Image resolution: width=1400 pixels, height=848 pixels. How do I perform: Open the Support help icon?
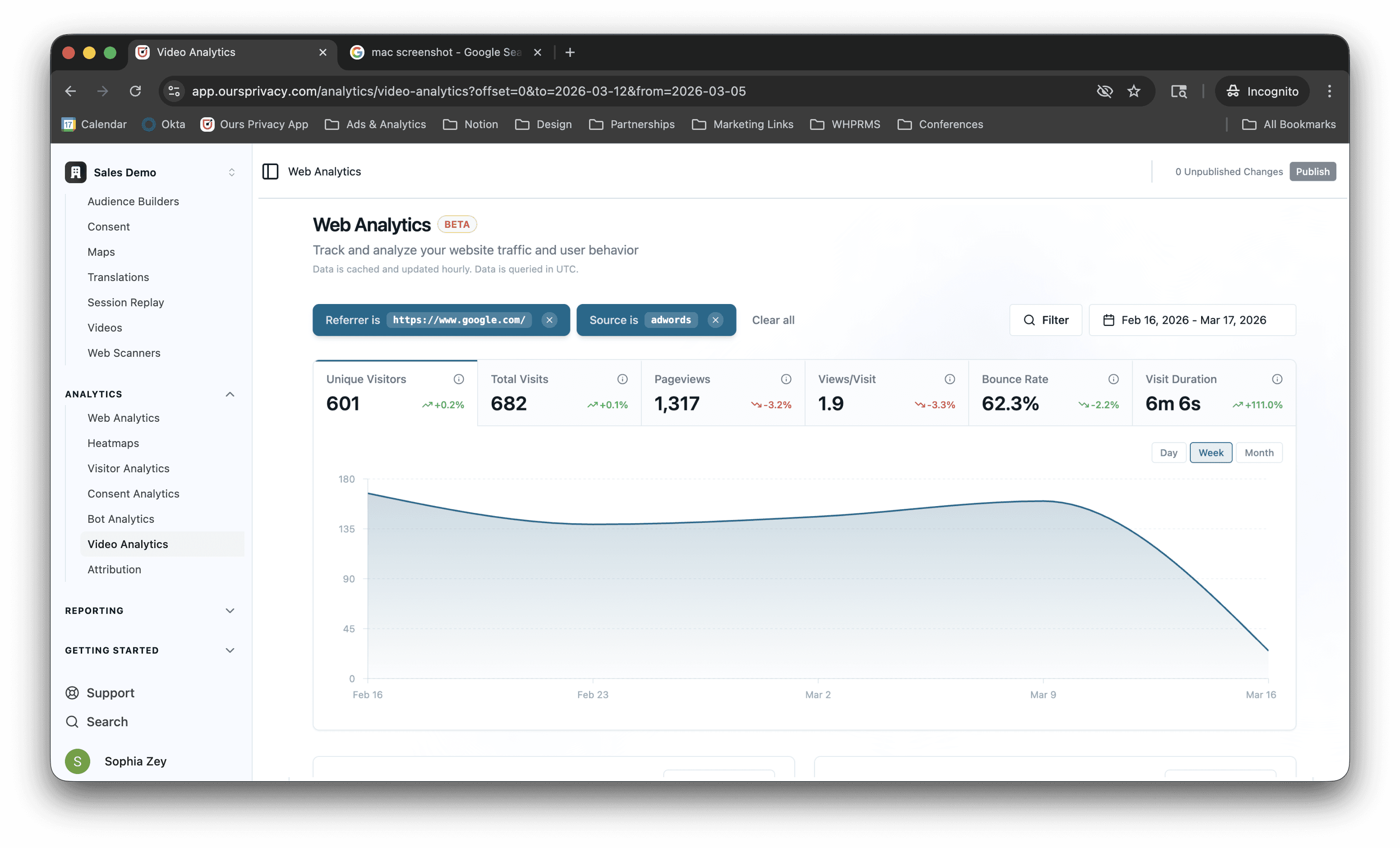pyautogui.click(x=72, y=693)
